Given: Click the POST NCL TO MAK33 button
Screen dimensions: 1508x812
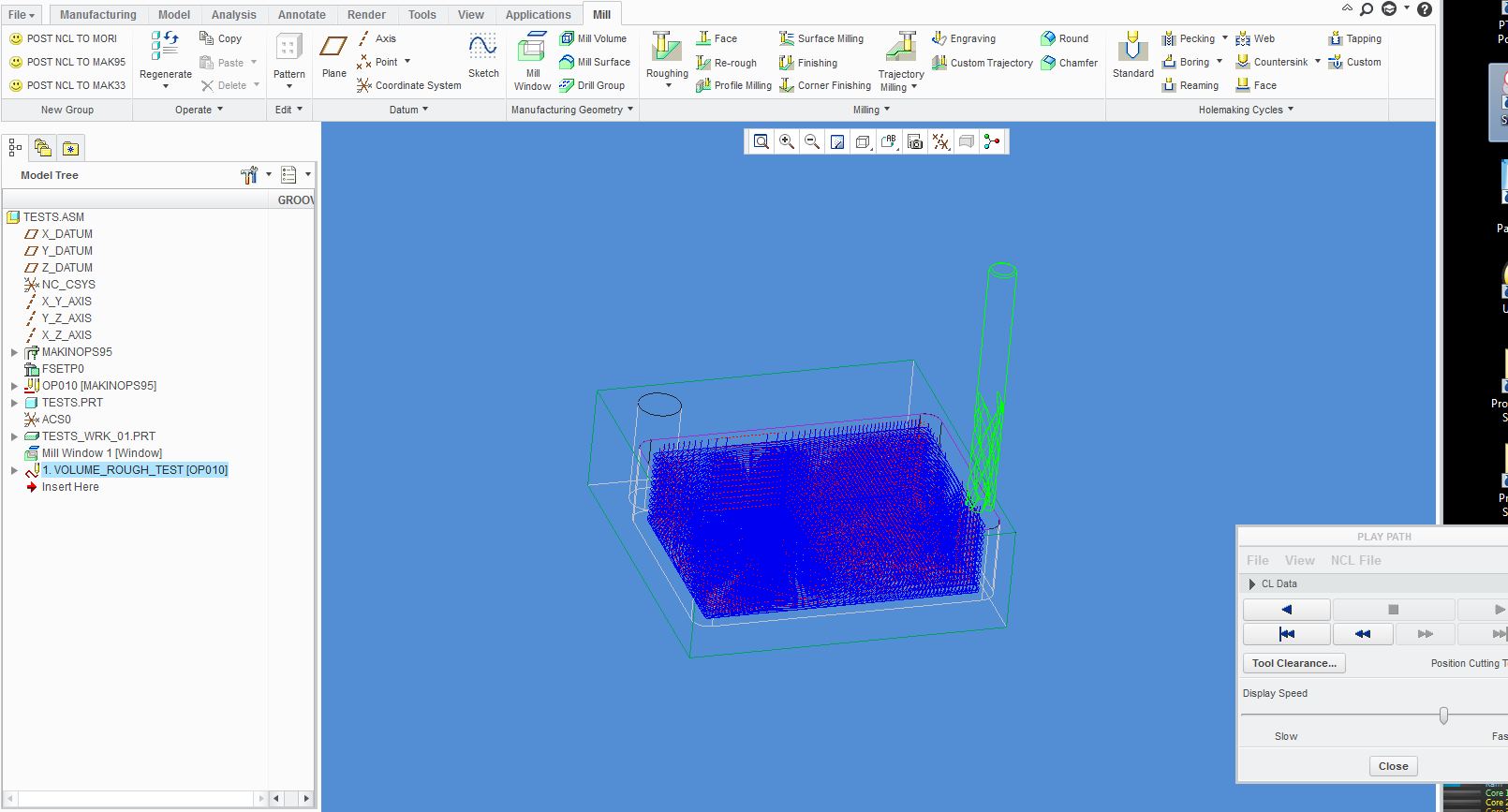Looking at the screenshot, I should pos(67,85).
